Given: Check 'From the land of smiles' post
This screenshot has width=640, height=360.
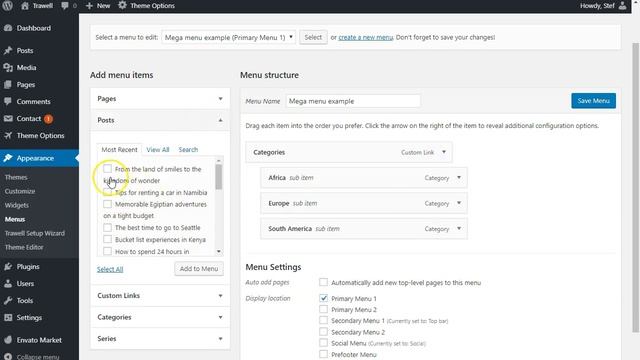Looking at the screenshot, I should (x=107, y=169).
